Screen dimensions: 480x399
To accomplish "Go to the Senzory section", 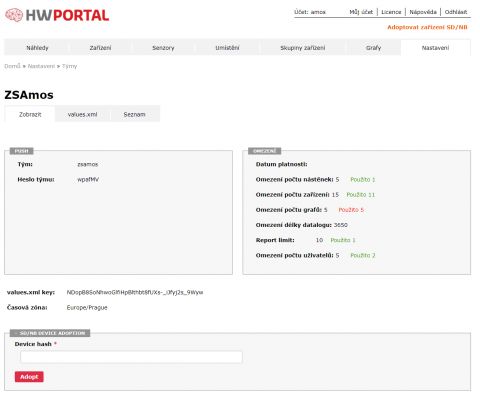I will (163, 48).
